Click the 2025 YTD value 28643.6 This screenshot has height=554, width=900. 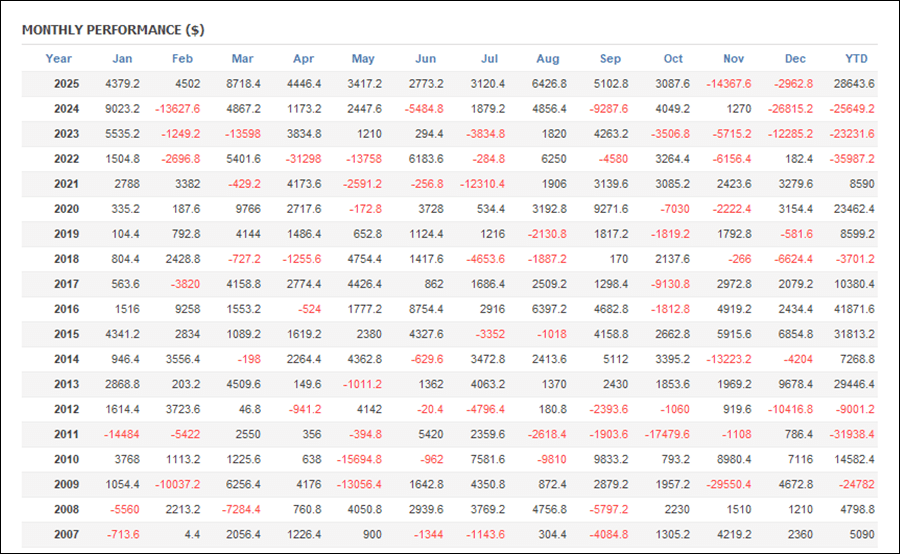coord(853,84)
